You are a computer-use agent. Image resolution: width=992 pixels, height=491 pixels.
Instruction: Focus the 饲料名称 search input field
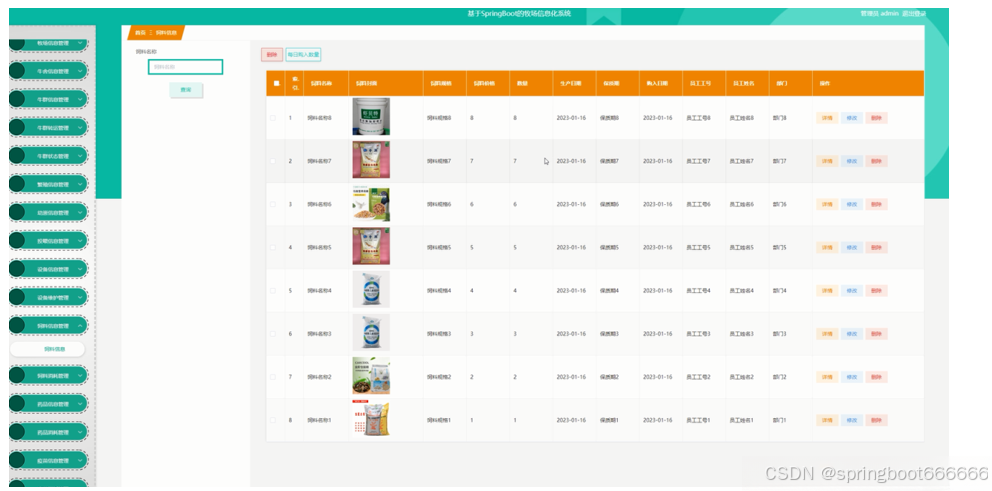click(185, 66)
